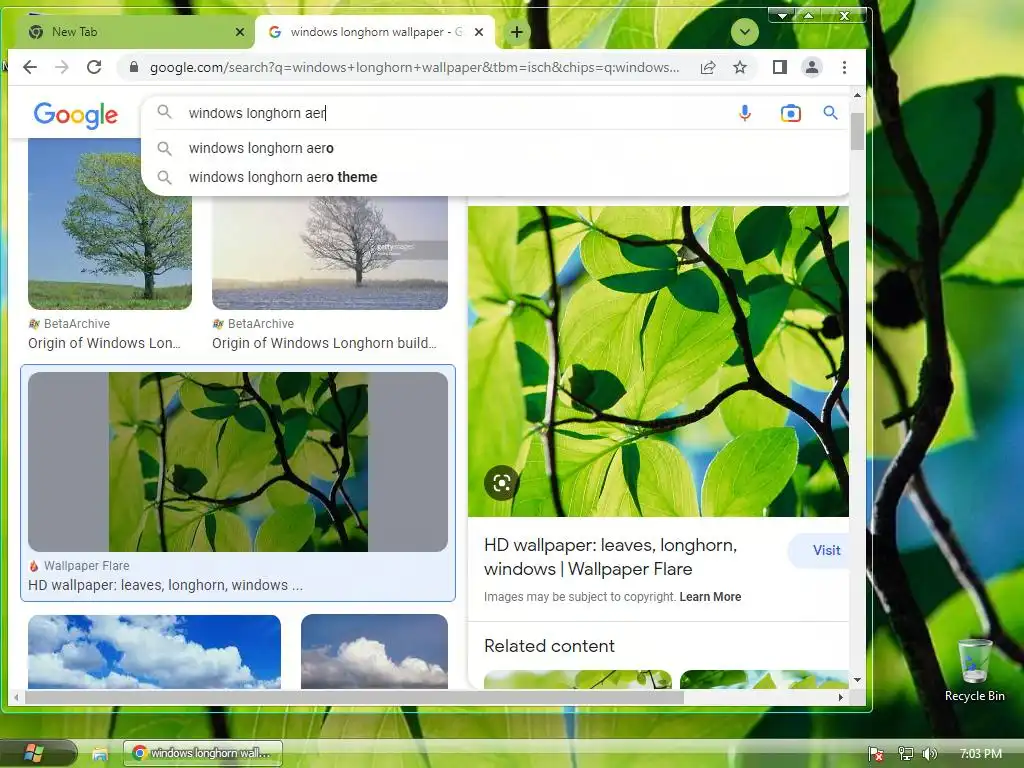
Task: Open preview title HD wallpaper Wallpaper Flare
Action: click(611, 557)
